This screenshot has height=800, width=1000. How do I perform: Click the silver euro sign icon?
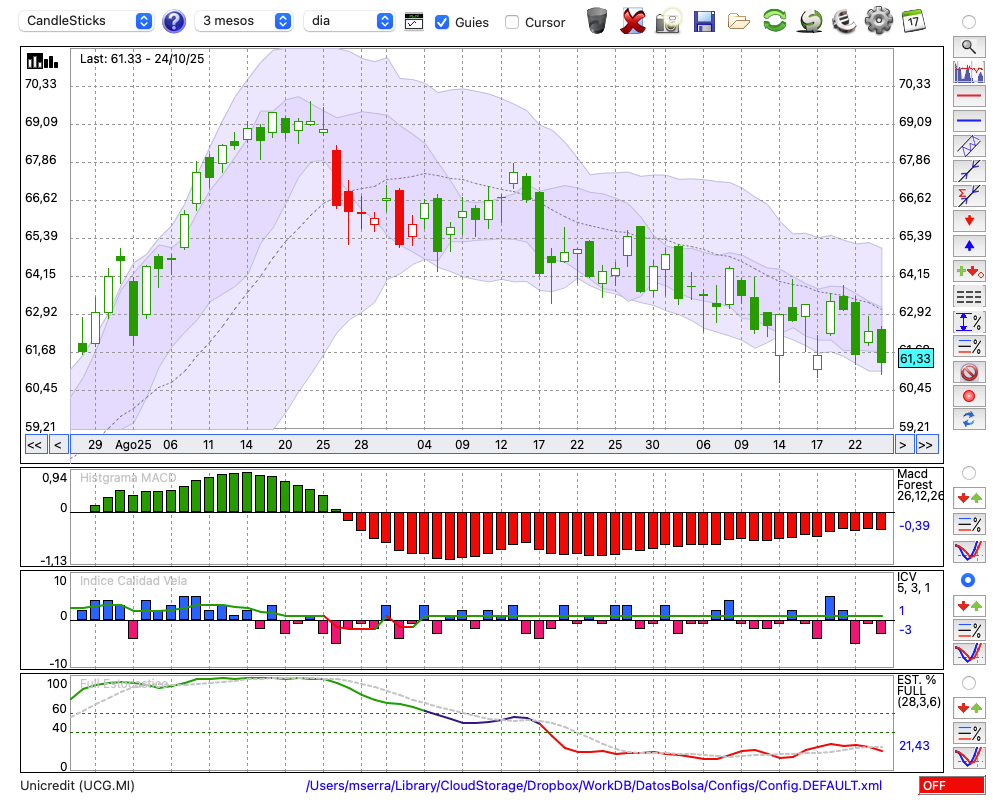844,21
